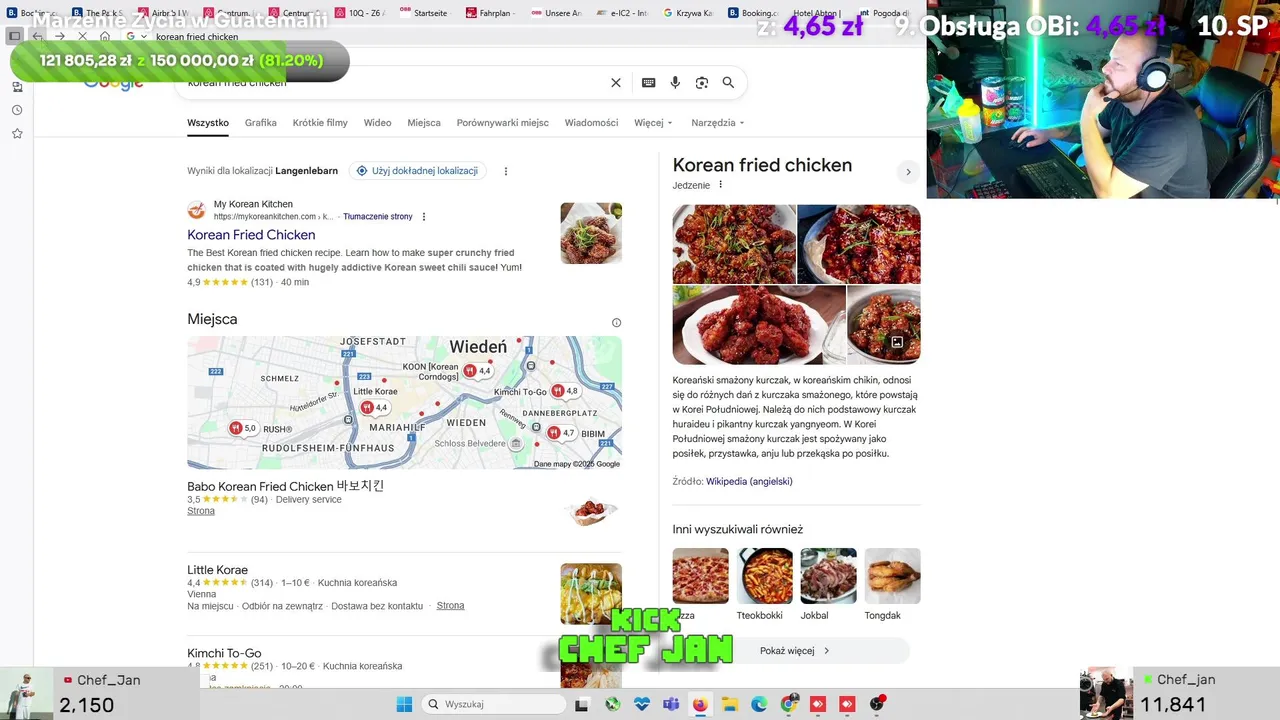This screenshot has height=720, width=1280.
Task: Click the Windows taskbar Wyszukaj search box
Action: [494, 704]
